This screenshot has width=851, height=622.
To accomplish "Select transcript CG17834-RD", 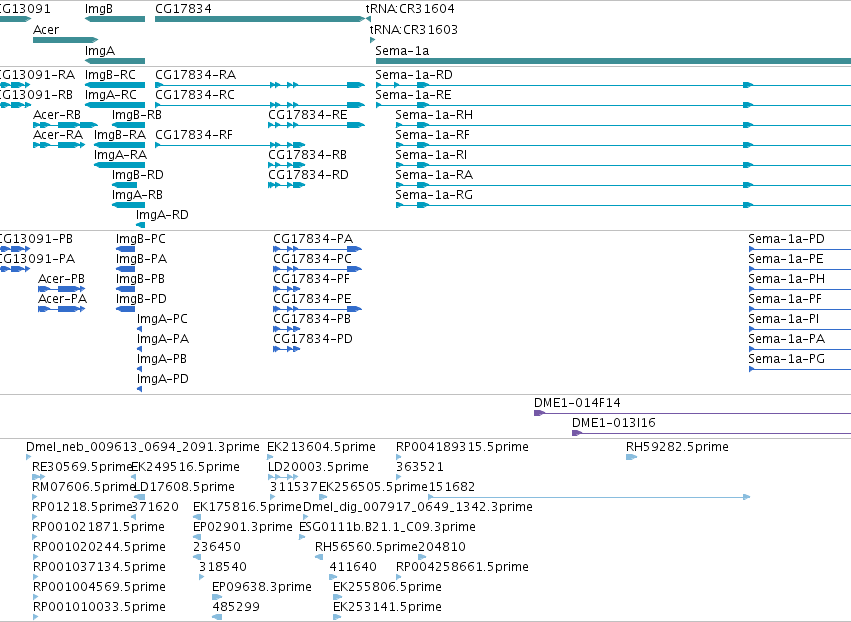I will click(287, 185).
